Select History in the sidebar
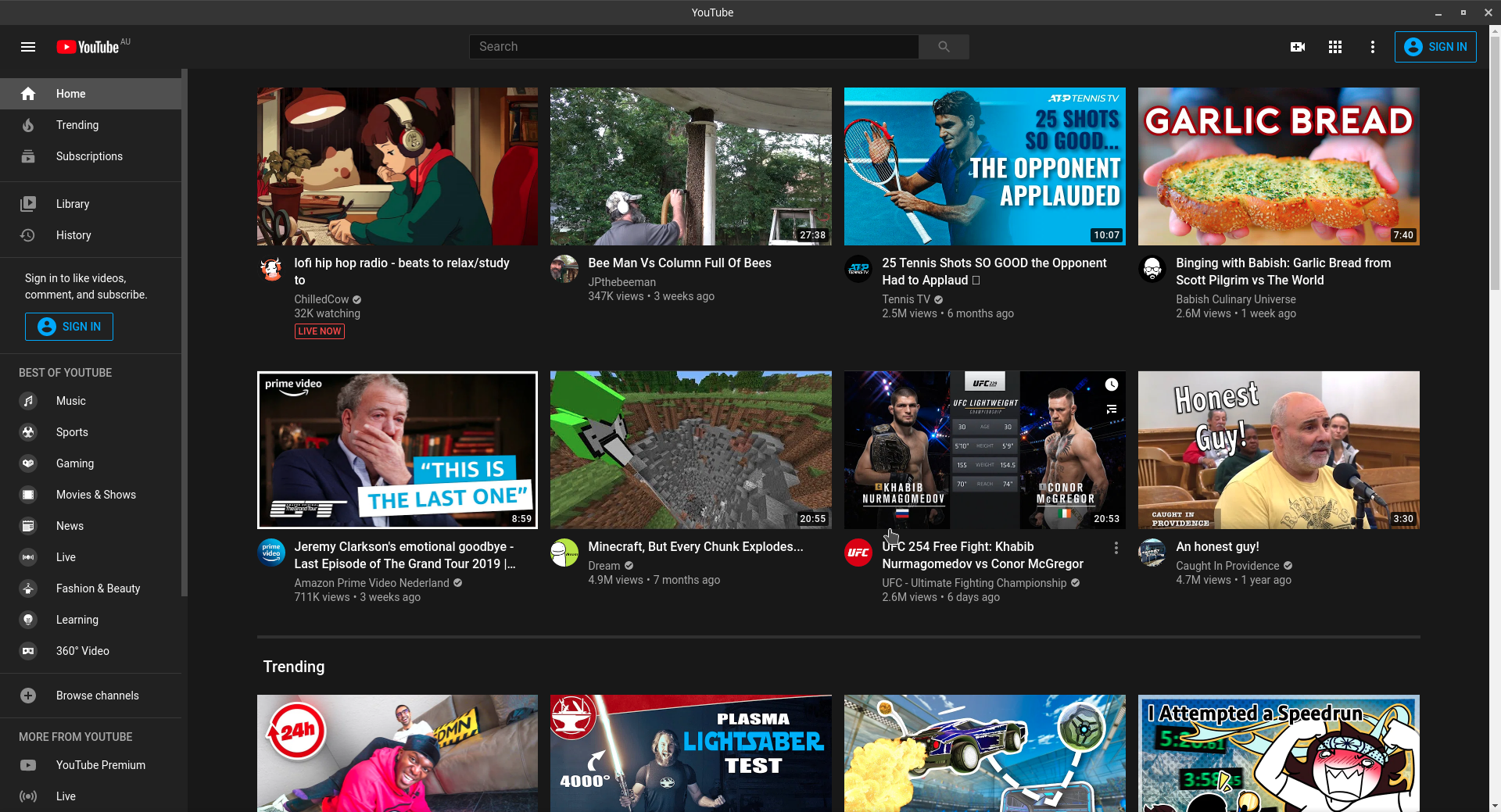The width and height of the screenshot is (1501, 812). (91, 235)
